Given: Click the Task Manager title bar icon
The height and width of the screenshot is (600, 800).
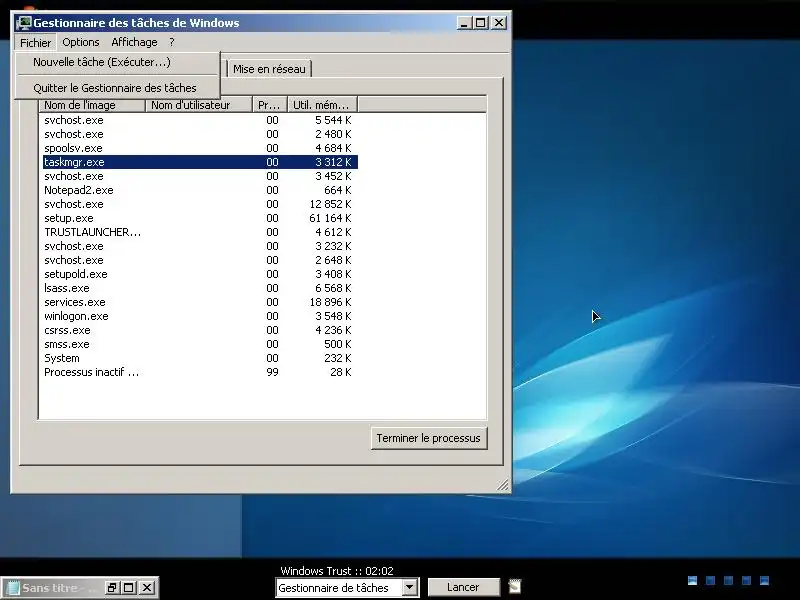Looking at the screenshot, I should point(23,23).
